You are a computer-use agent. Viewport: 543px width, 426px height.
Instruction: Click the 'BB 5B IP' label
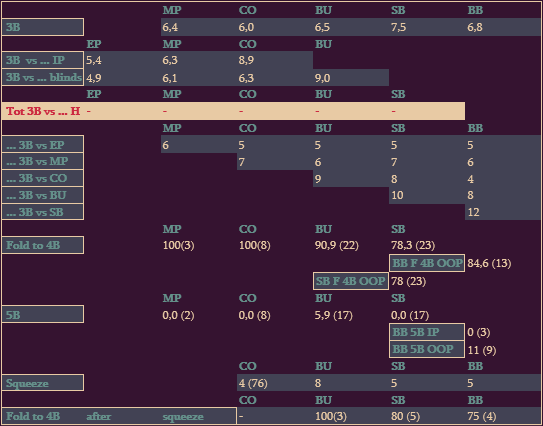coord(427,332)
